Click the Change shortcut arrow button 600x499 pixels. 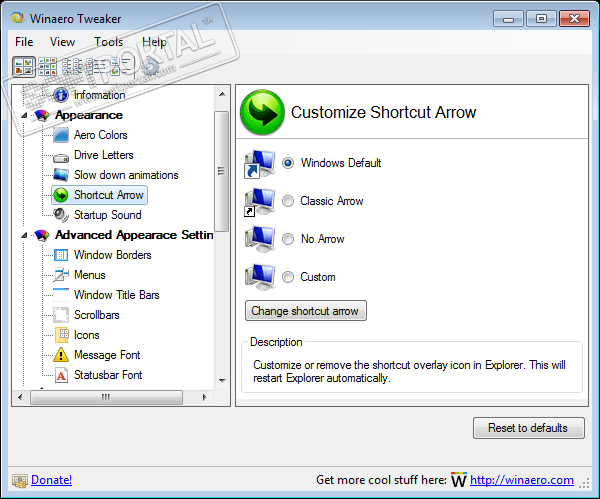point(306,311)
